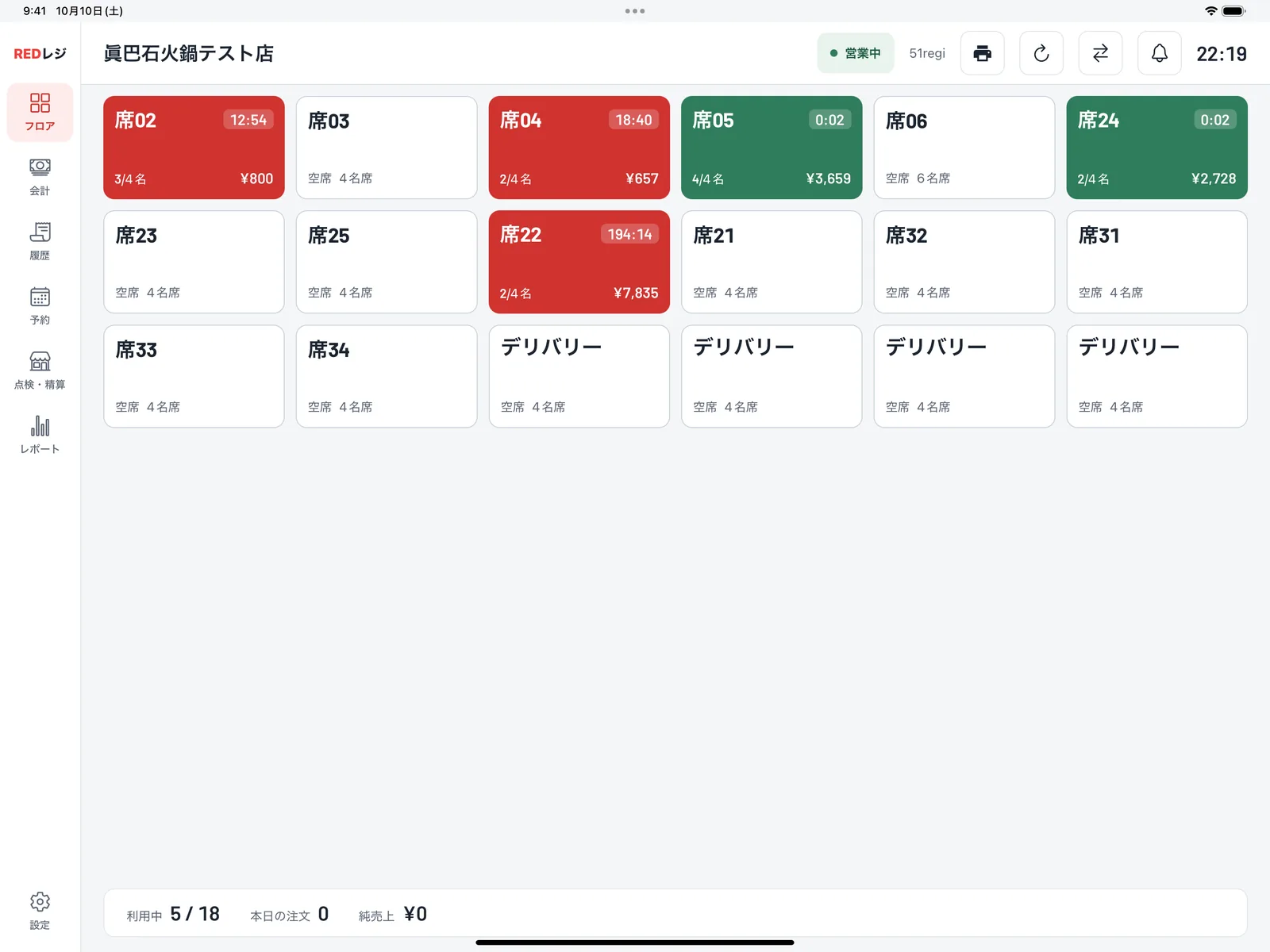Open notifications bell icon

click(1160, 53)
